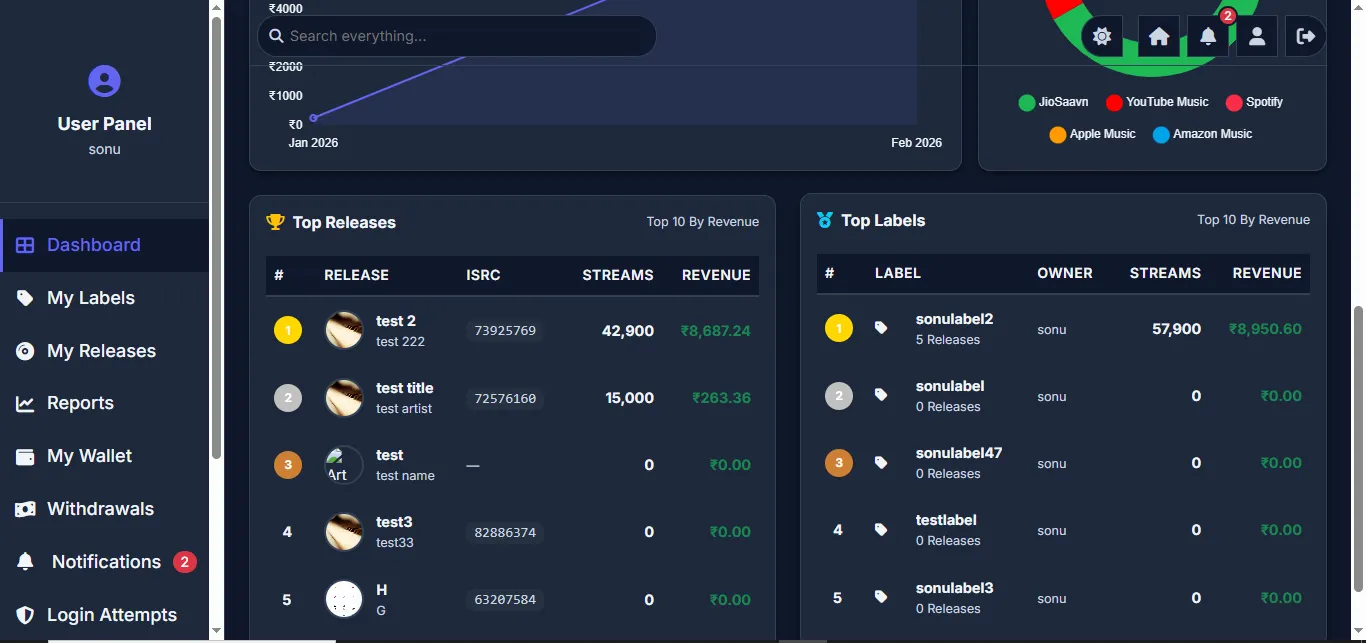Toggle the YouTube Music legend item
Viewport: 1366px width, 643px height.
[x=1157, y=102]
